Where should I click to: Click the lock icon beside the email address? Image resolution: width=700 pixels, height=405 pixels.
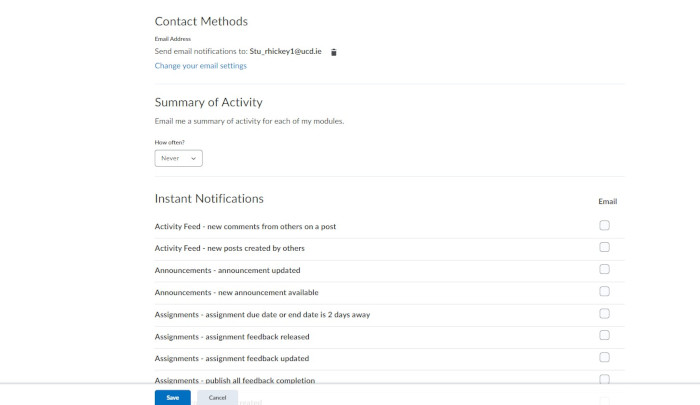[334, 51]
